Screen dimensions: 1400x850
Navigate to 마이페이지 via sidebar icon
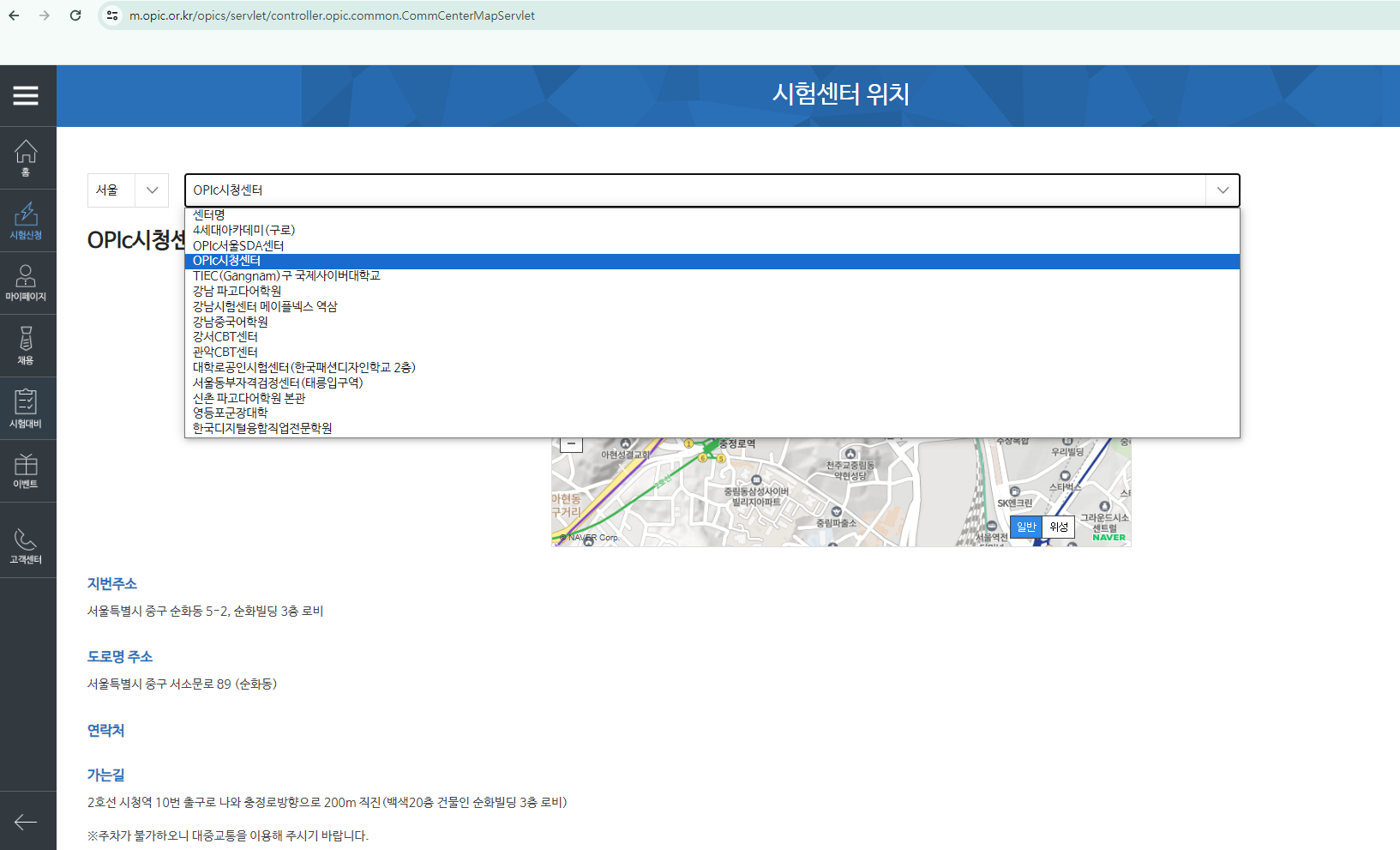click(x=27, y=282)
